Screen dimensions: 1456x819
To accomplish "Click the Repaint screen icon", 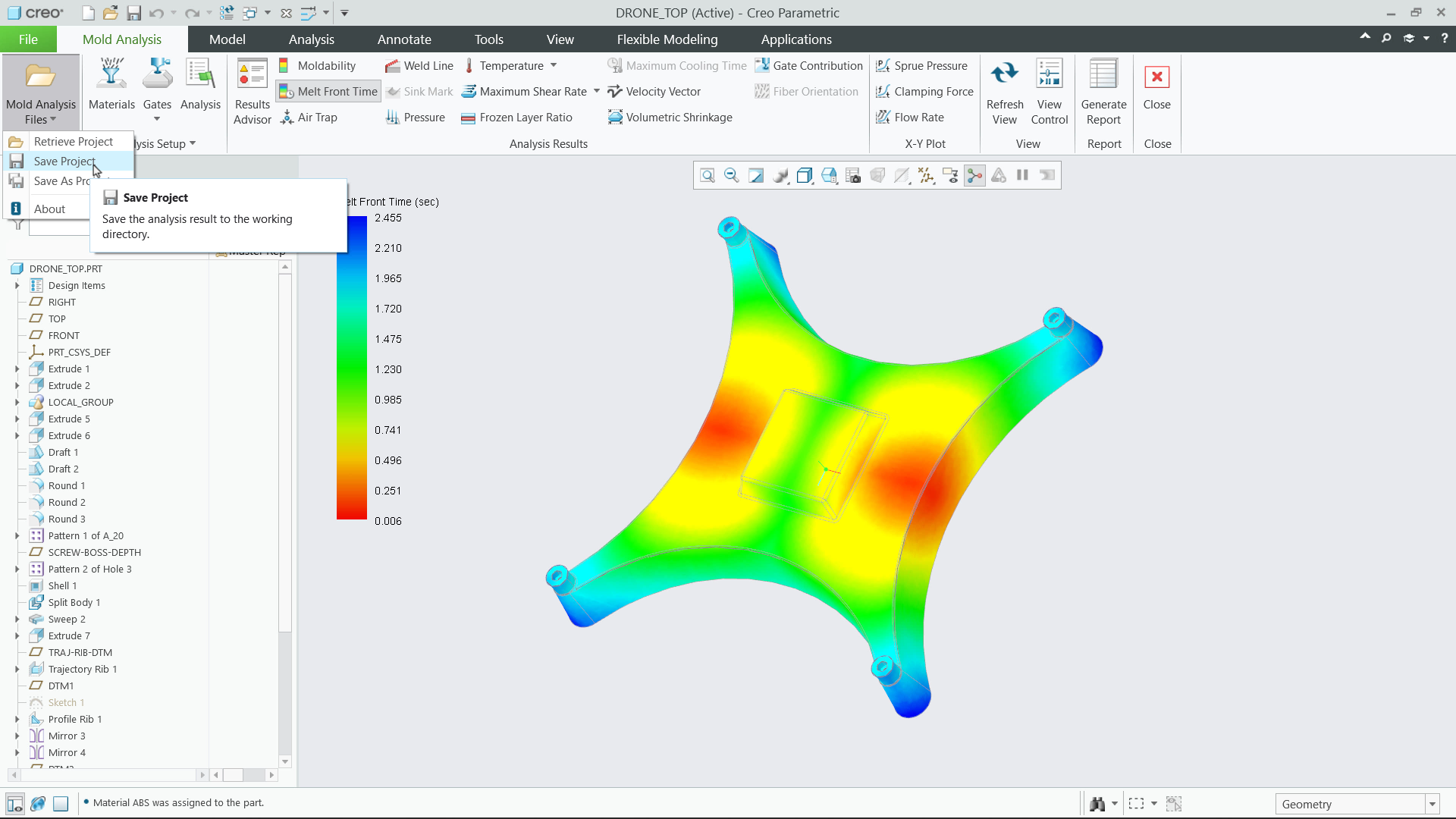I will point(756,176).
